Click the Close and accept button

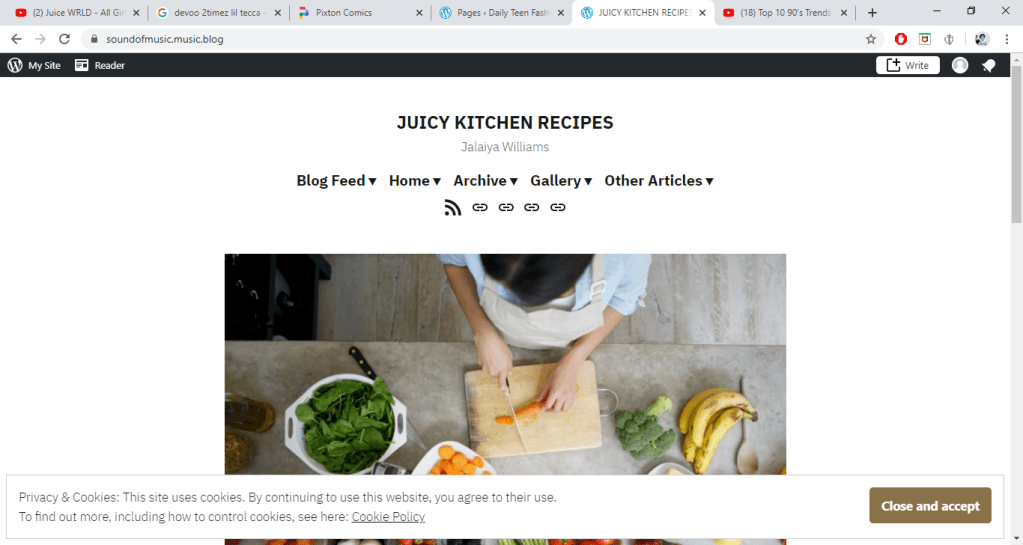[x=930, y=506]
